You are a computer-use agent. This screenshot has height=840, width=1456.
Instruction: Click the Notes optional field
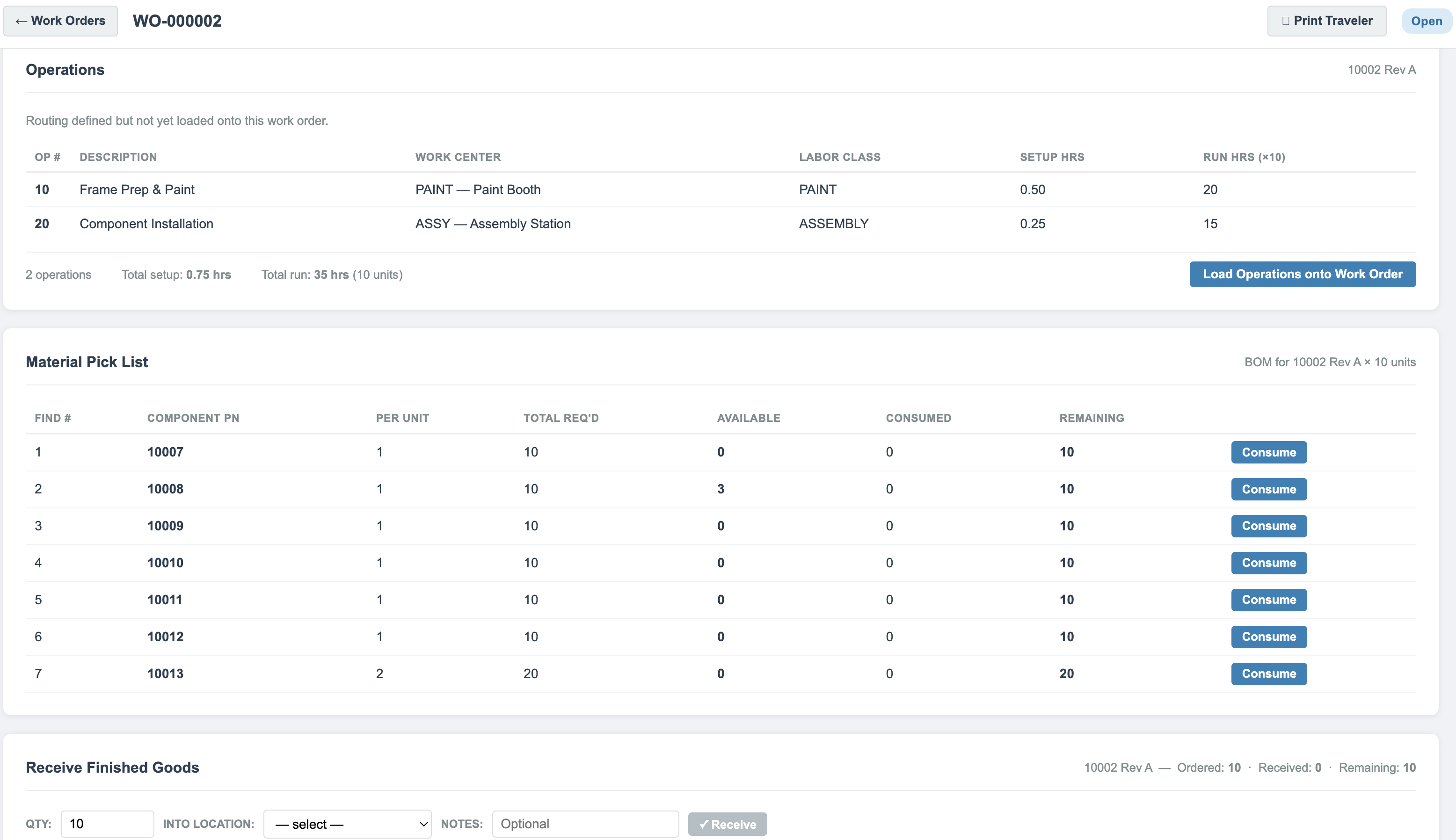pyautogui.click(x=585, y=824)
